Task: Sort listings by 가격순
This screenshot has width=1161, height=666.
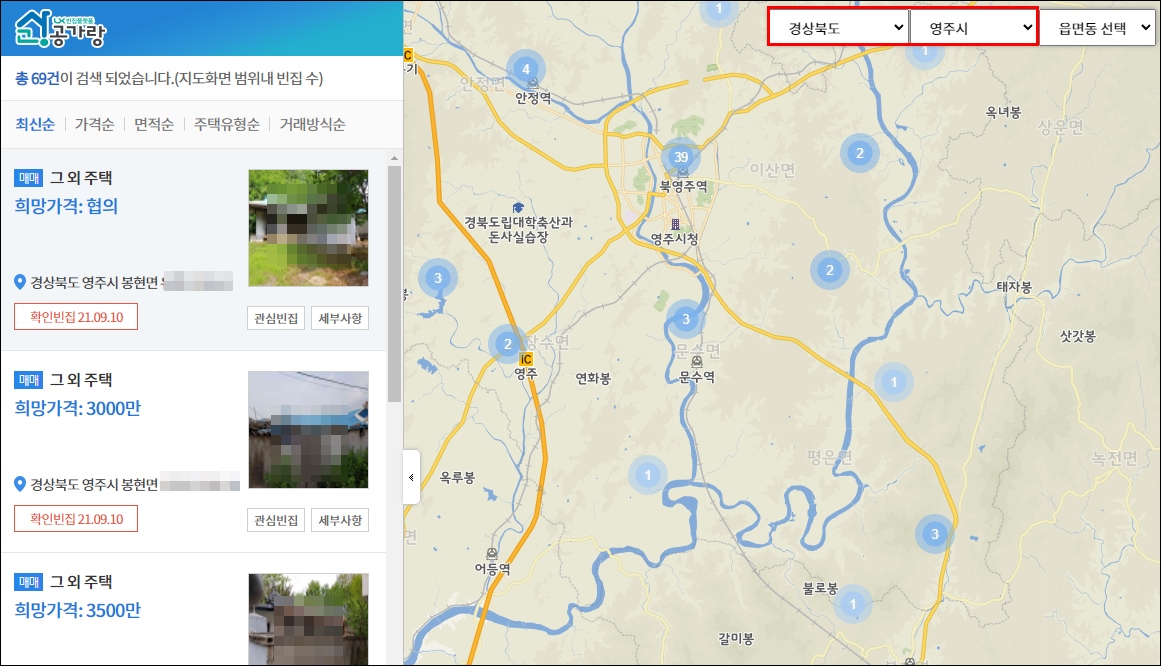Action: (94, 124)
